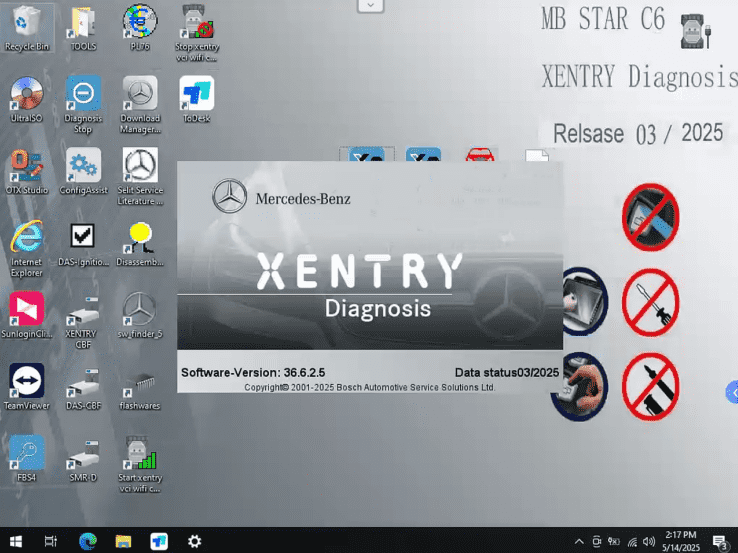Open the clock showing 2:17 PM
Viewport: 738px width, 553px height.
point(681,541)
